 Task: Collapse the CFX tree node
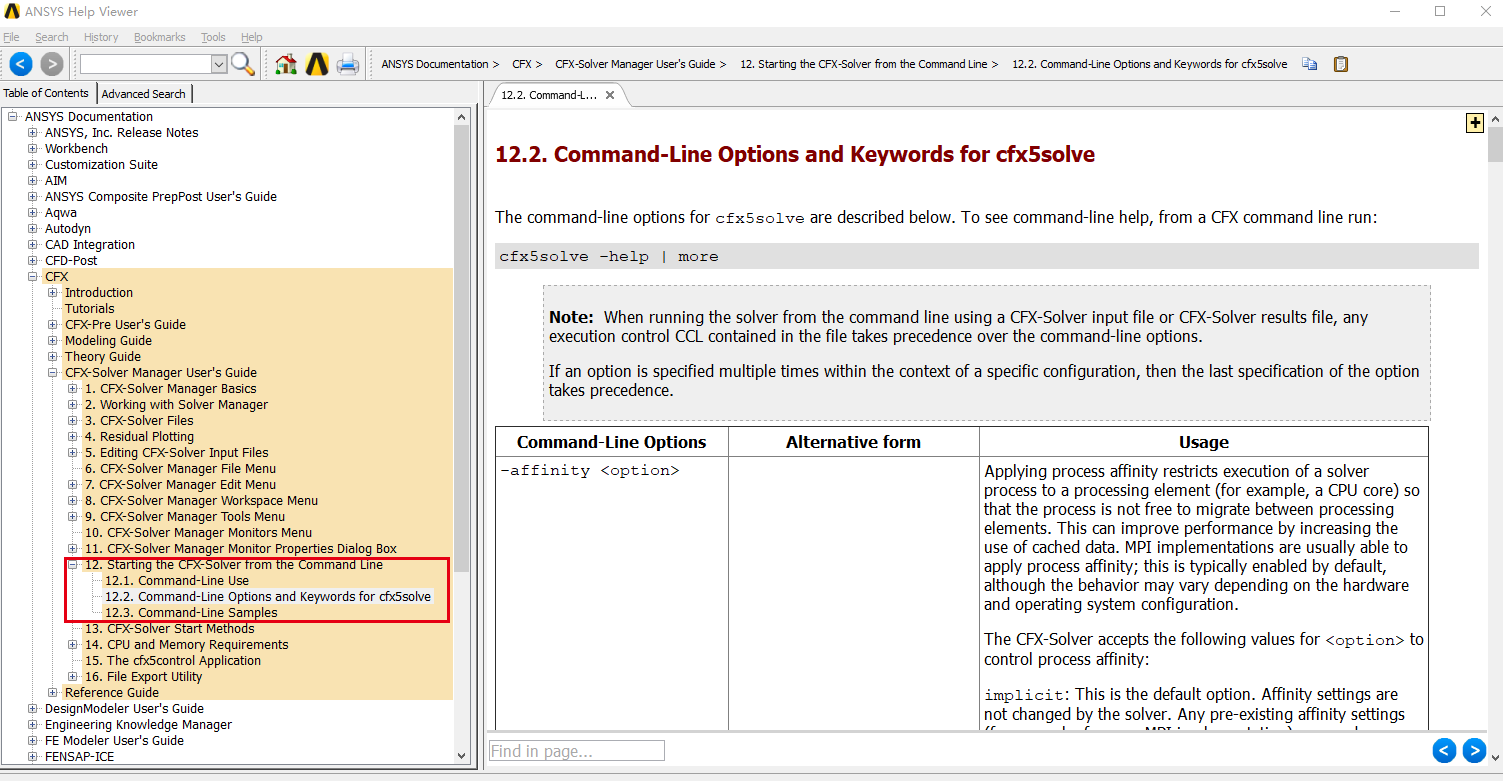point(33,277)
